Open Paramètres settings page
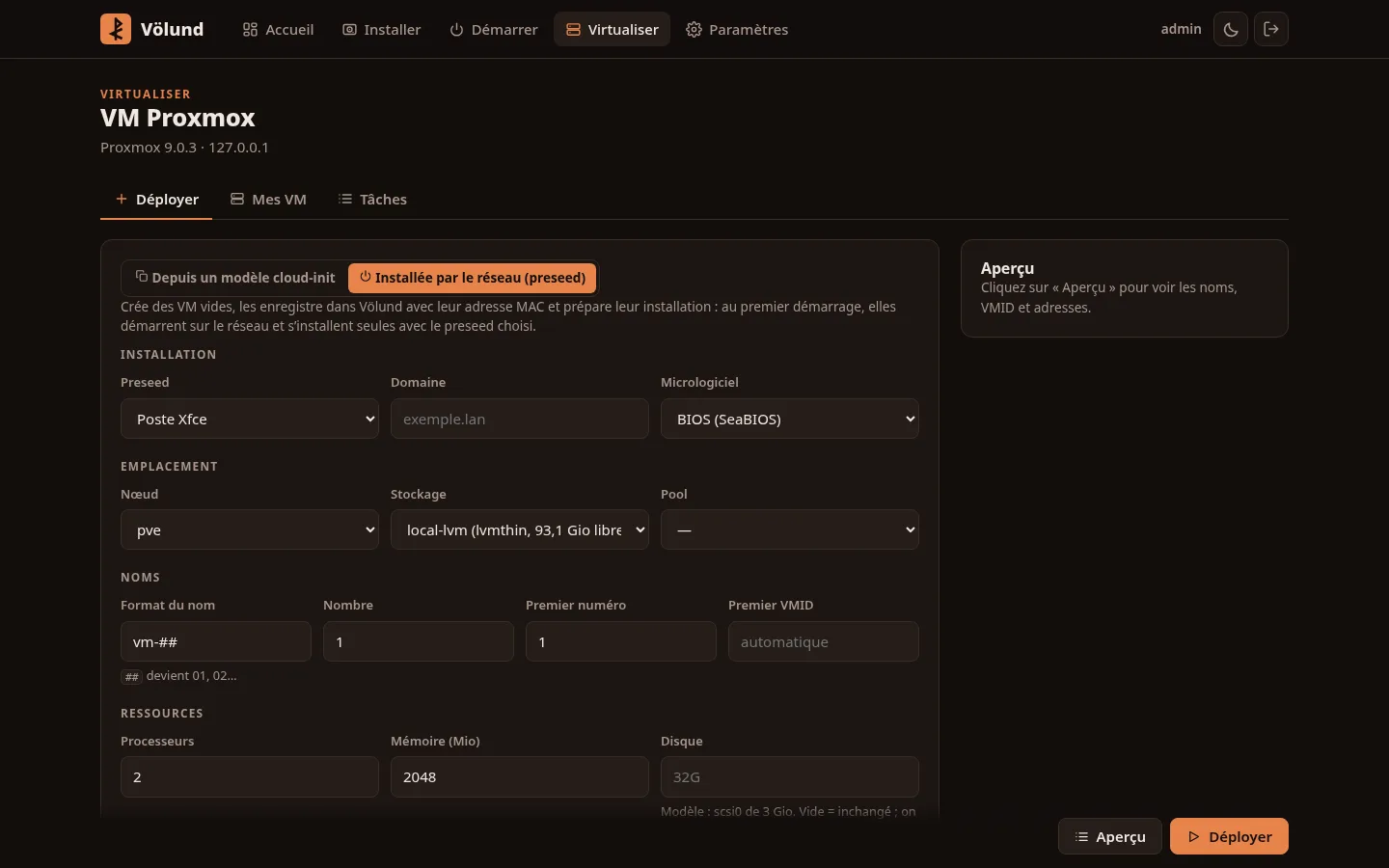This screenshot has height=868, width=1389. tap(737, 30)
